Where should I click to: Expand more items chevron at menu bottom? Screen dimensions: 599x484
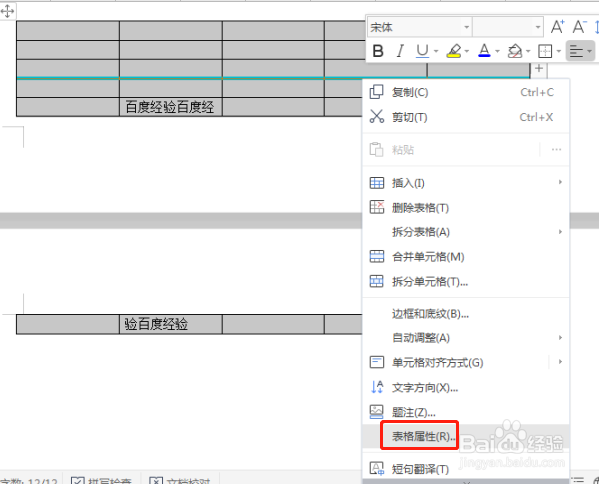pyautogui.click(x=466, y=482)
